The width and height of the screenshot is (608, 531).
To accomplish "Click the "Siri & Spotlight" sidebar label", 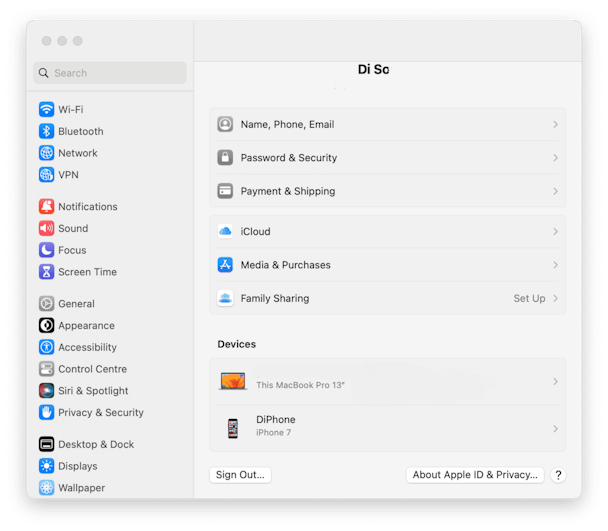I will 93,390.
